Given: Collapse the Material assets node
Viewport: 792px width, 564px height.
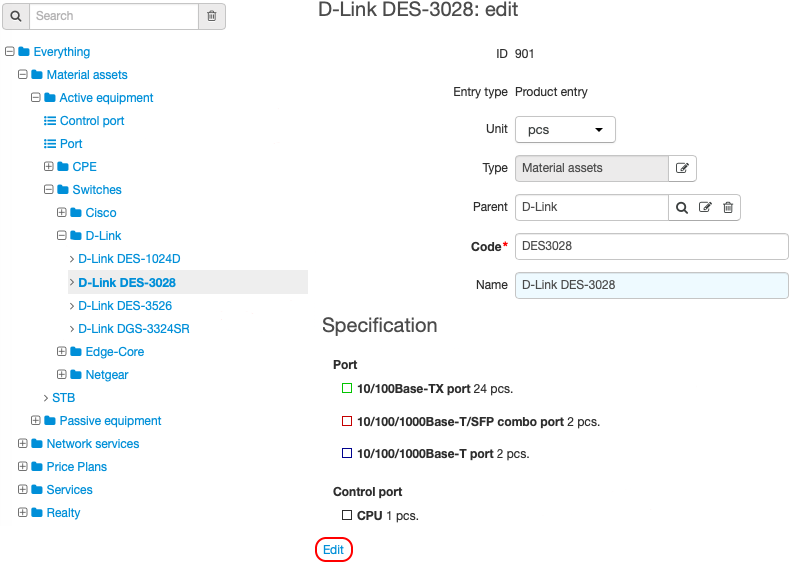Looking at the screenshot, I should pyautogui.click(x=23, y=75).
